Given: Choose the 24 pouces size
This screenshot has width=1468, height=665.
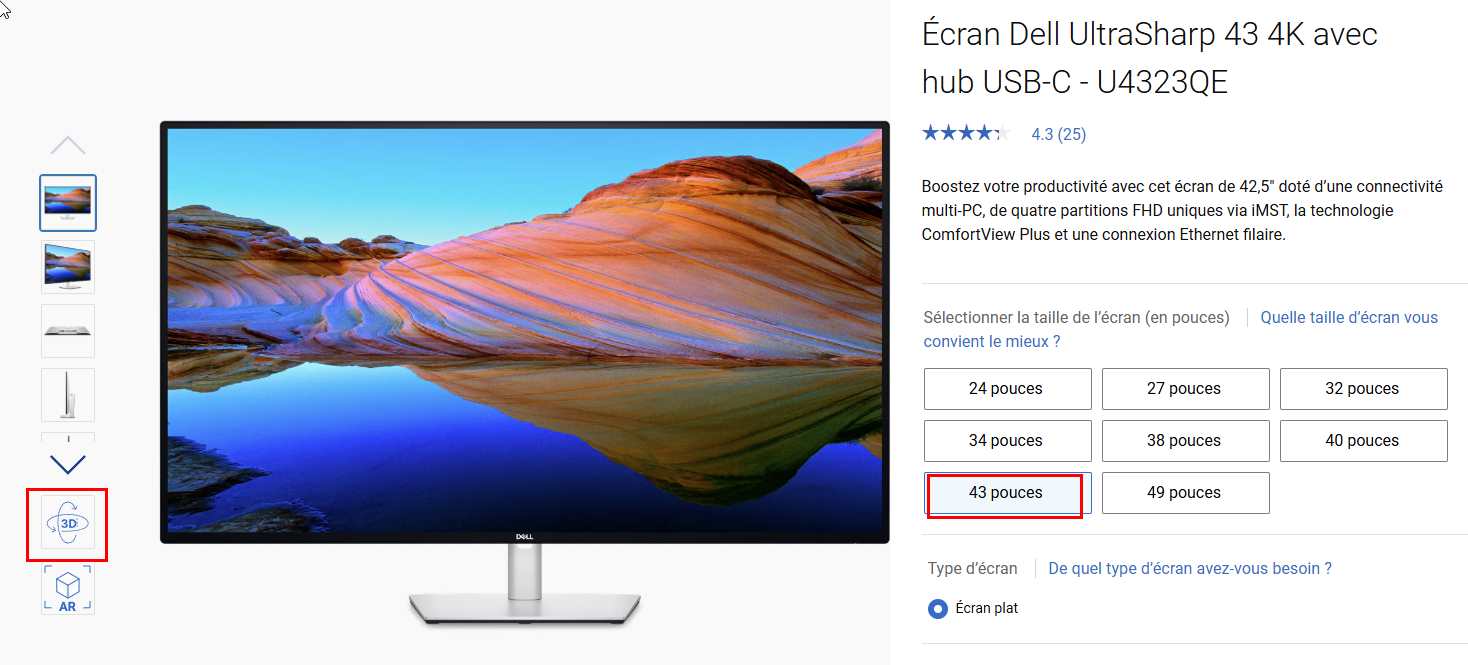Looking at the screenshot, I should pos(1007,389).
